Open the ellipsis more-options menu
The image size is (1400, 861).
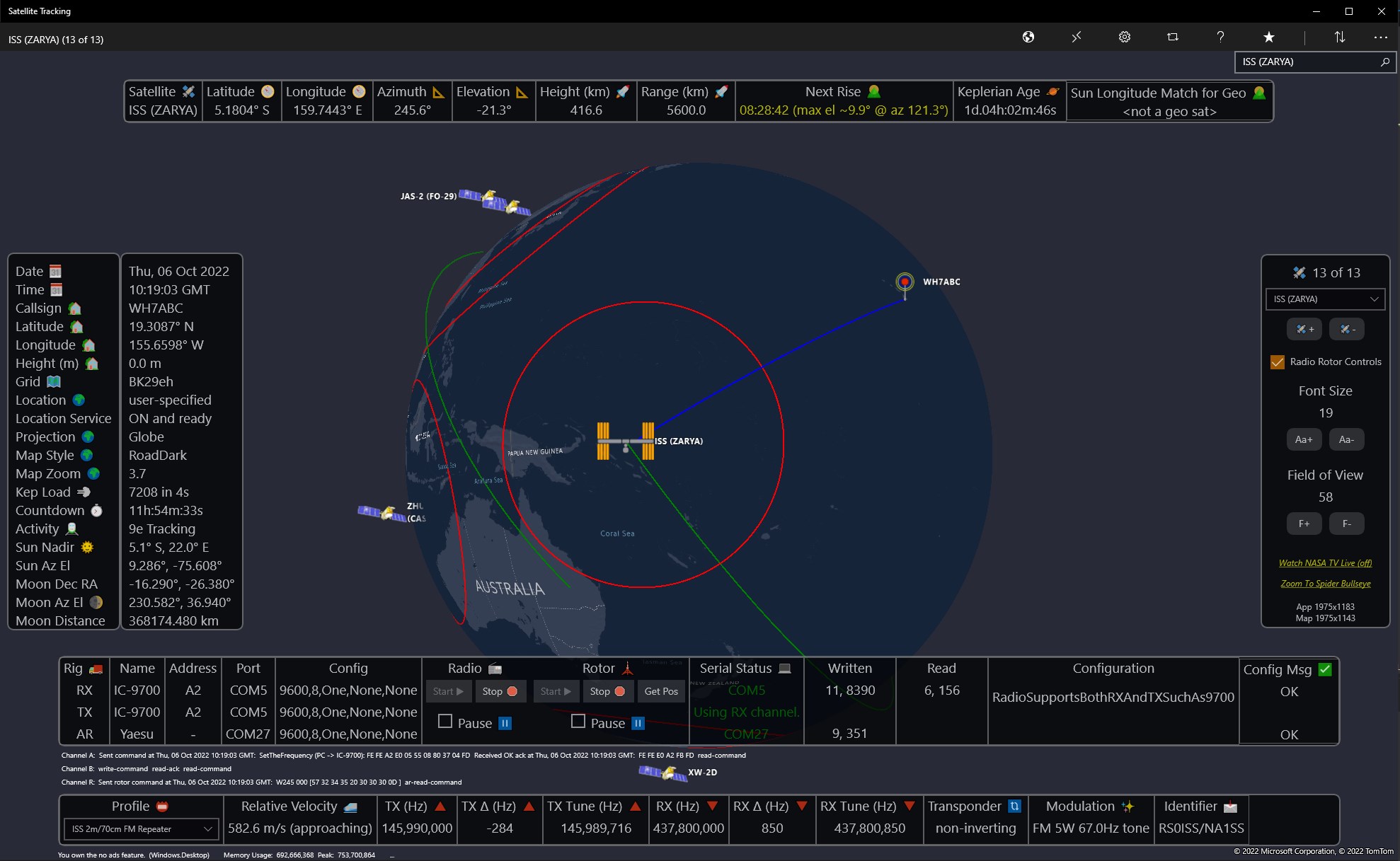1381,37
